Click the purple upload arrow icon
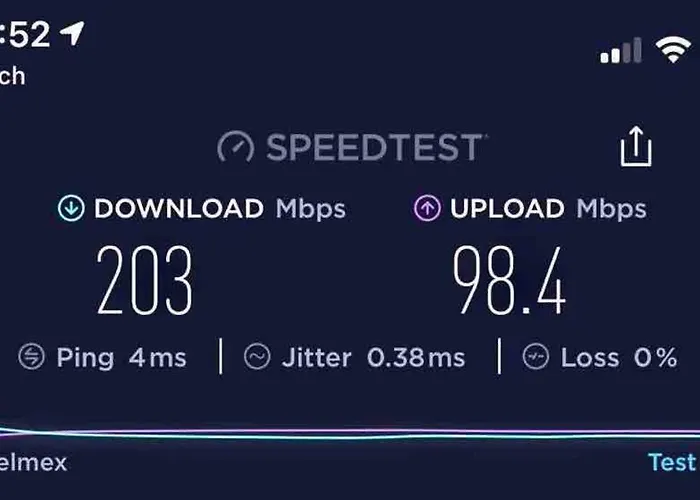This screenshot has height=500, width=700. tap(427, 208)
